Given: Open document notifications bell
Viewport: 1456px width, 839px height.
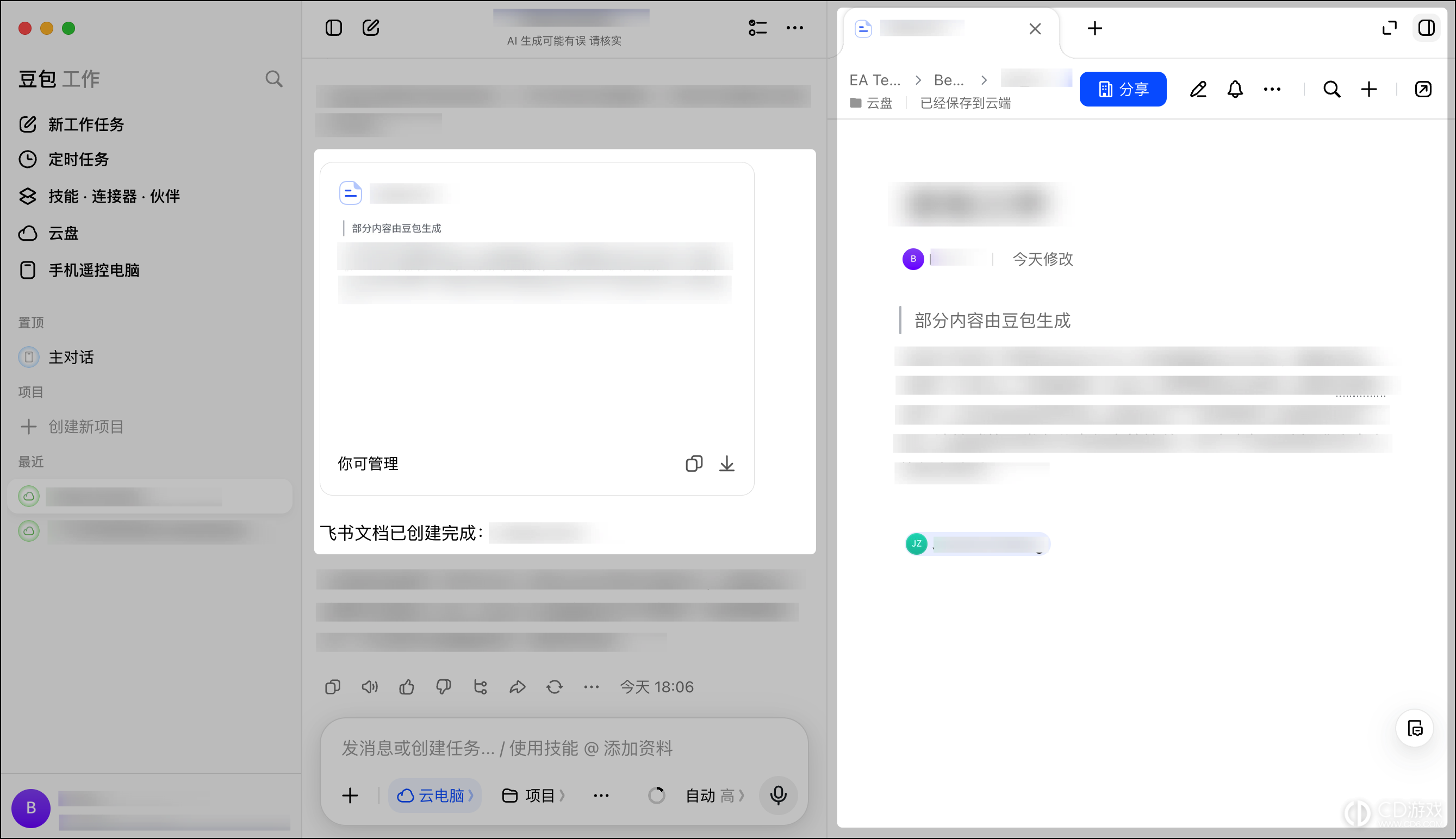Looking at the screenshot, I should (x=1235, y=89).
